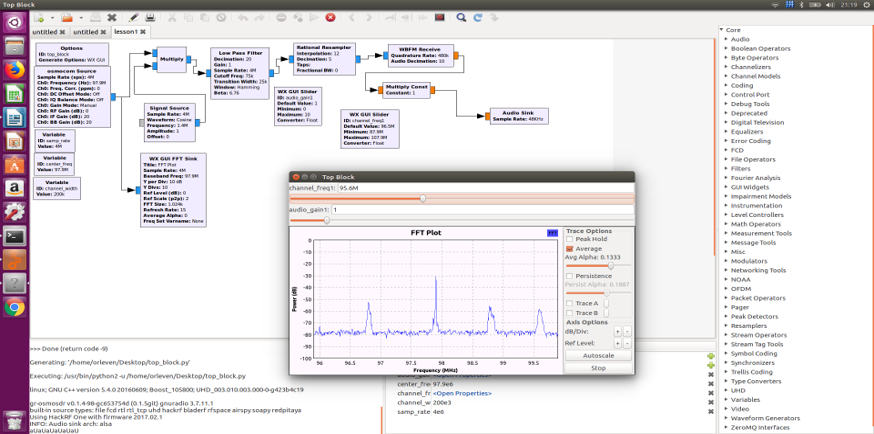Switch to the first untitled tab
The image size is (874, 434).
pos(45,32)
